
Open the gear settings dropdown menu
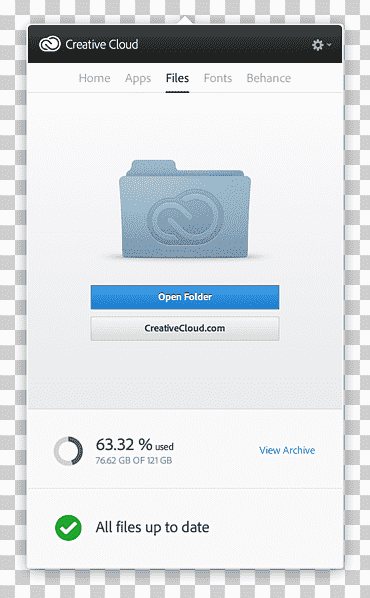click(321, 45)
